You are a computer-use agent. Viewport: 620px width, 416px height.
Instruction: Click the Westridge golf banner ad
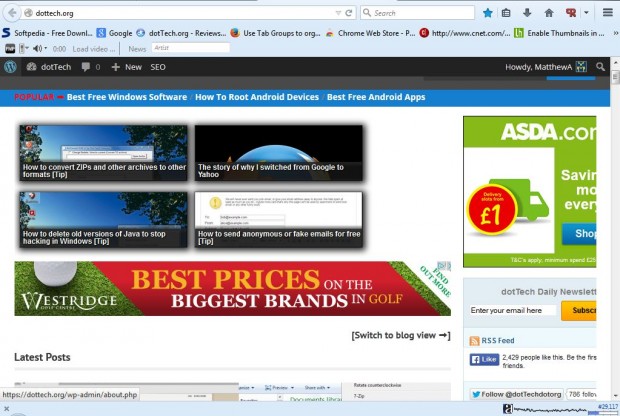point(232,289)
